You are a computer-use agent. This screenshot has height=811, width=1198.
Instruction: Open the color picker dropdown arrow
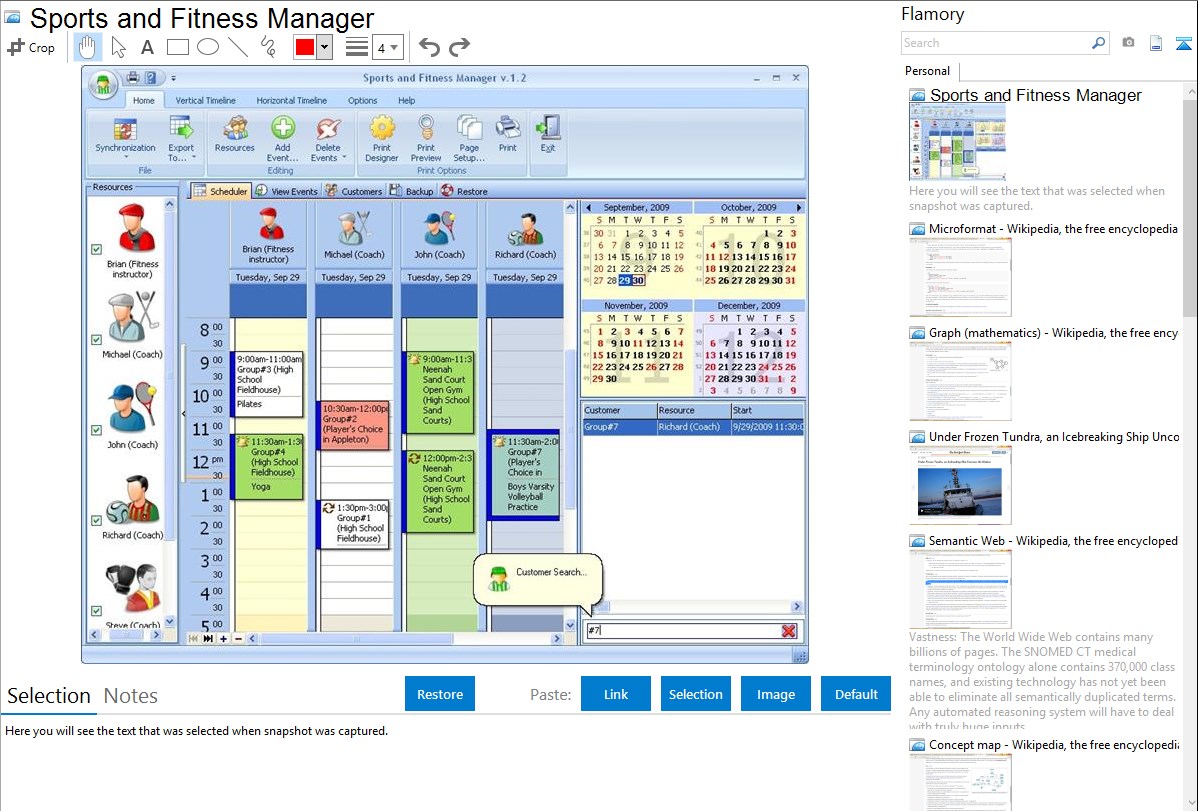(x=324, y=47)
